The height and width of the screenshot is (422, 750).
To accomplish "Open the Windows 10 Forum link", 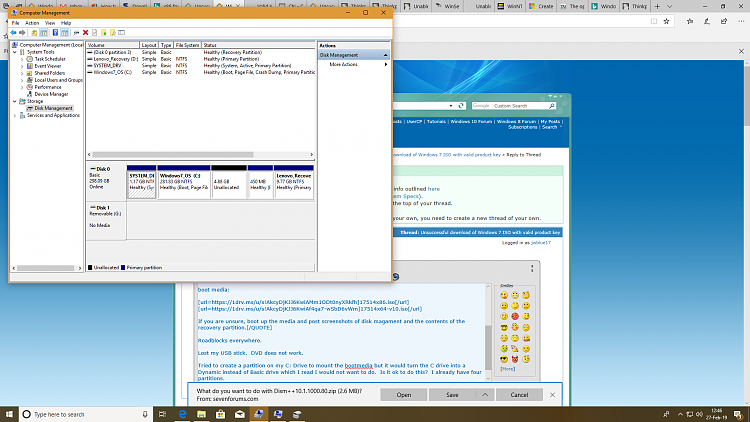I will point(471,122).
